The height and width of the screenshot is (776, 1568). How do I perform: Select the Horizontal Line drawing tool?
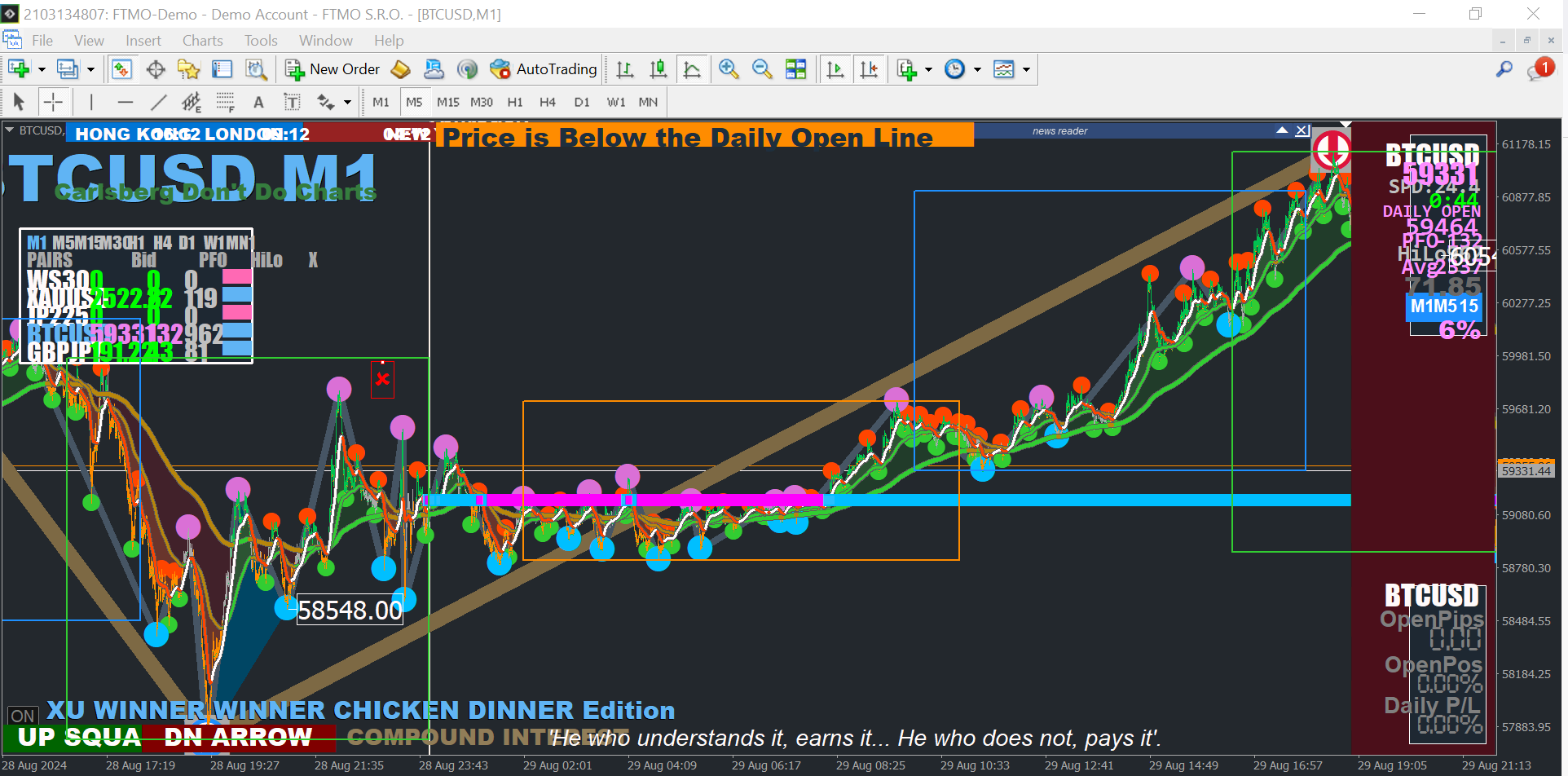coord(125,102)
